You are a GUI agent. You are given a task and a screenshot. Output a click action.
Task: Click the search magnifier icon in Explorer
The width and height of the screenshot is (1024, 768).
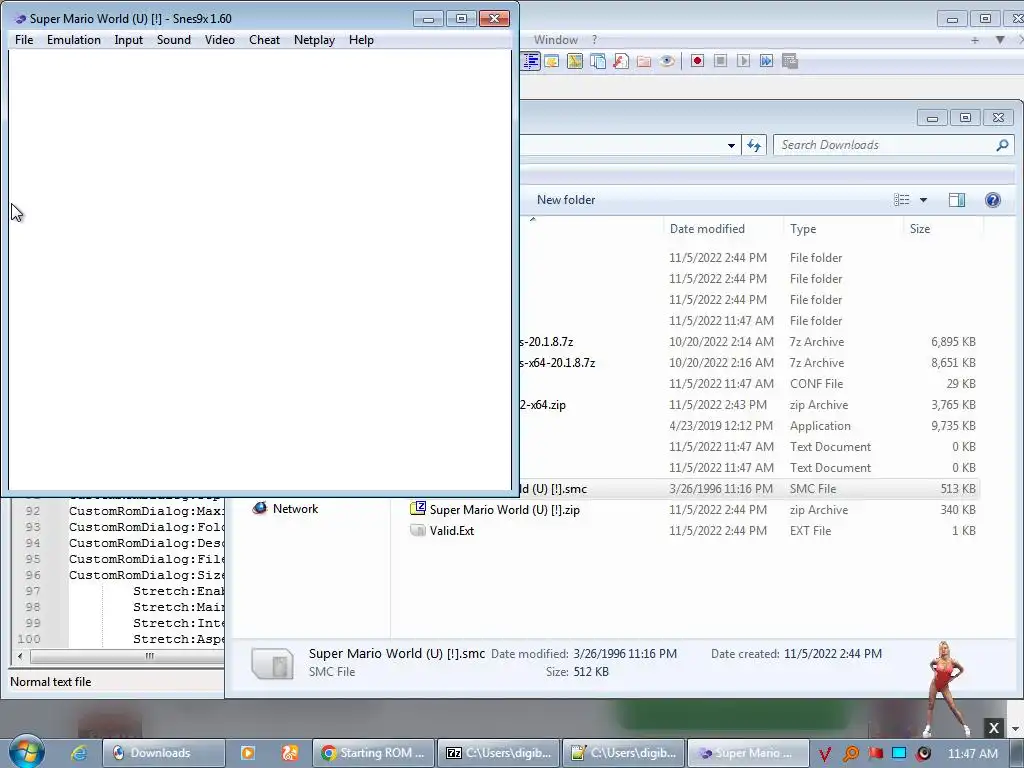click(1002, 145)
